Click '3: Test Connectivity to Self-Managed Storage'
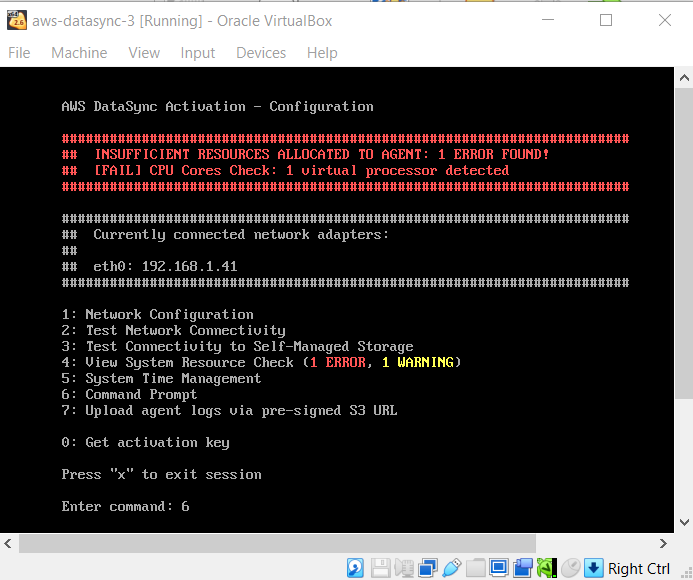Screen dimensions: 693x580 tap(237, 346)
